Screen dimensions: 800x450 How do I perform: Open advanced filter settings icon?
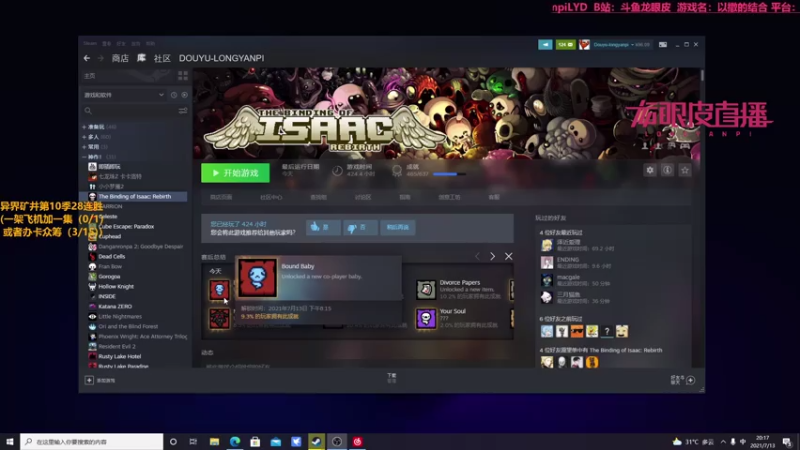(183, 111)
